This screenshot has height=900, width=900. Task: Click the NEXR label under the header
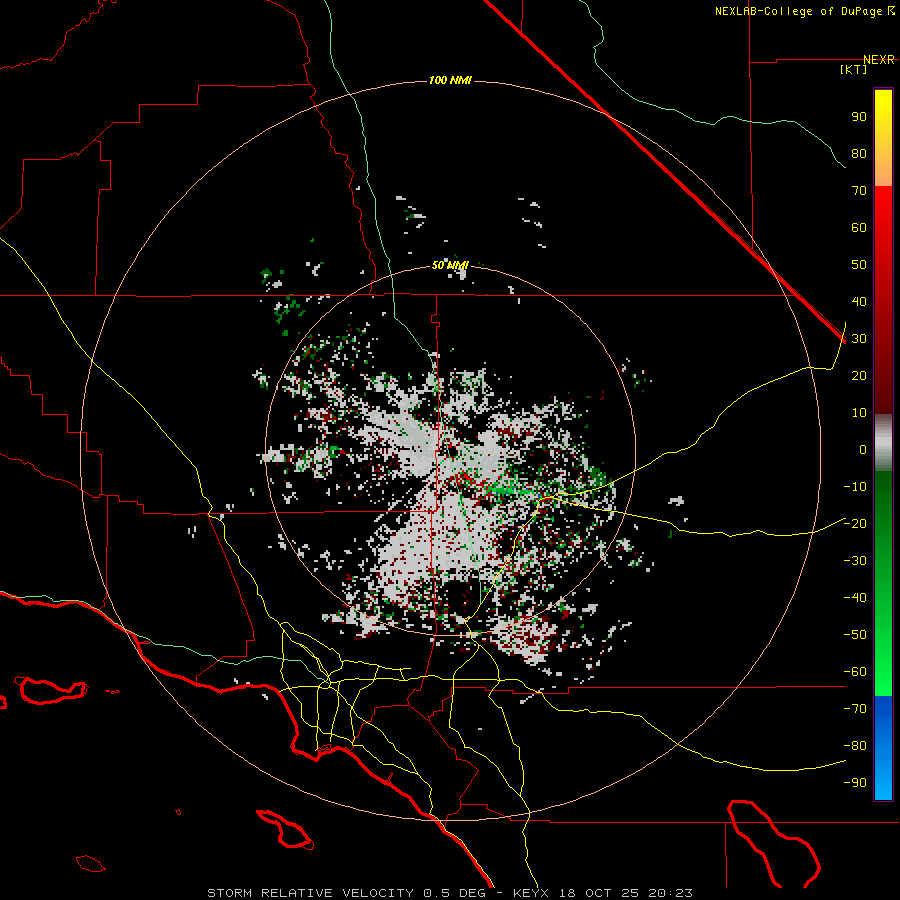879,60
